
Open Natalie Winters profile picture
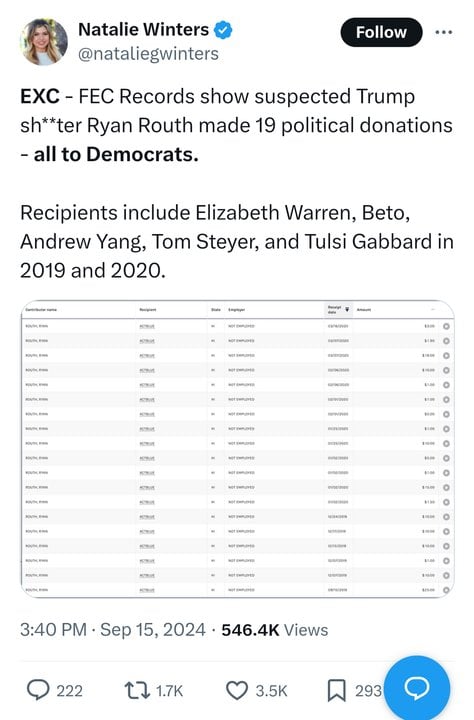(44, 42)
